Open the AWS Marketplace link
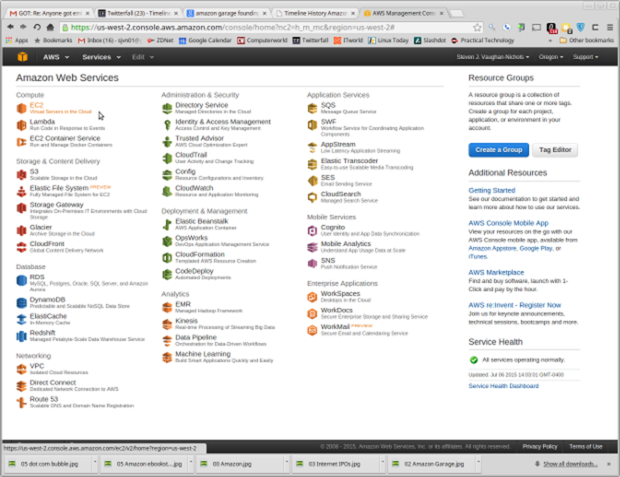620x477 pixels. pos(496,273)
